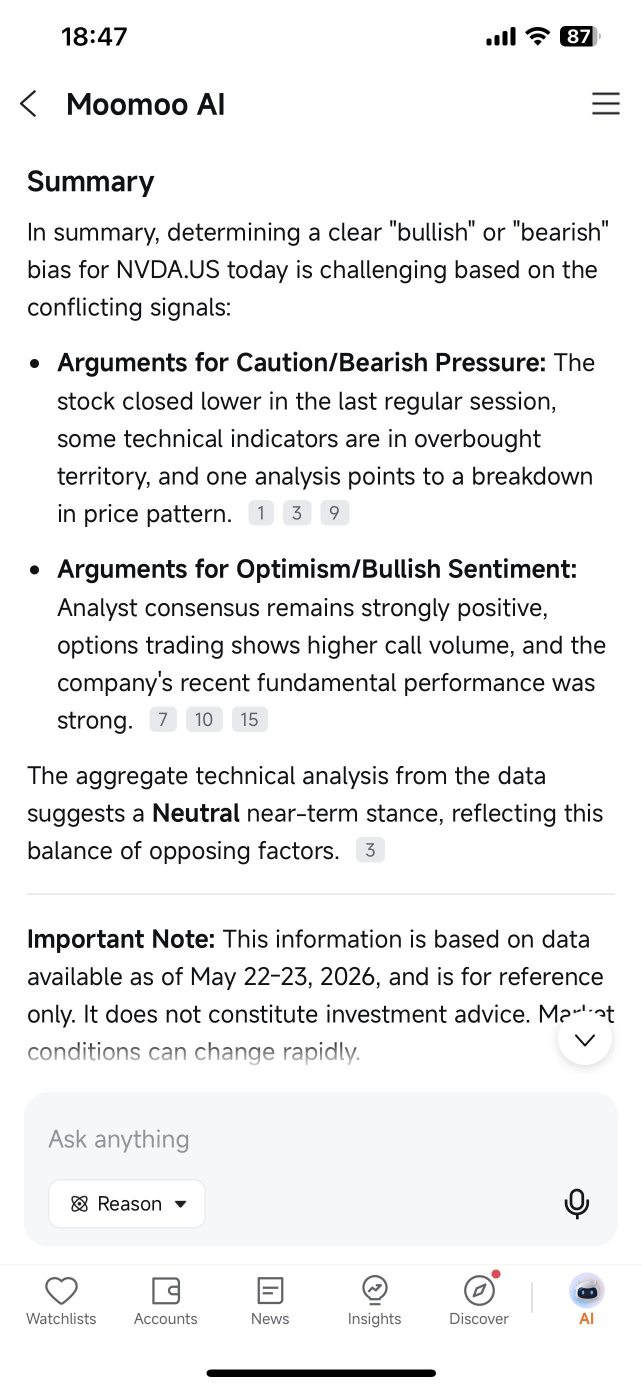Tap the scroll-to-bottom chevron button
This screenshot has height=1389, width=642.
585,1039
